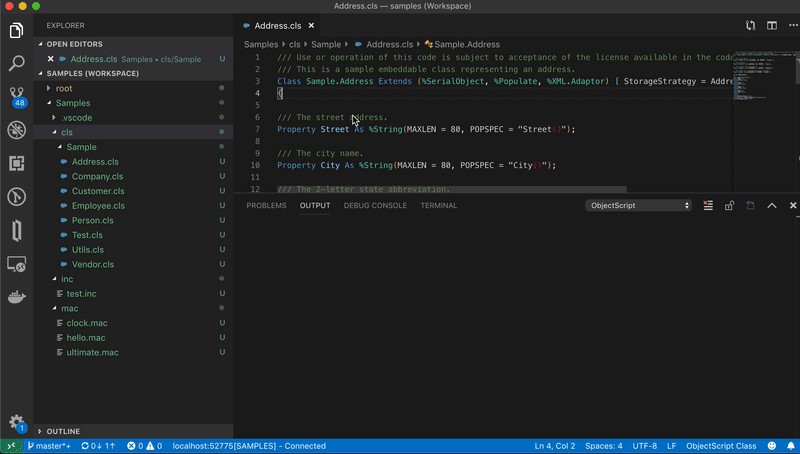
Task: Click the Clear Output icon
Action: 708,205
